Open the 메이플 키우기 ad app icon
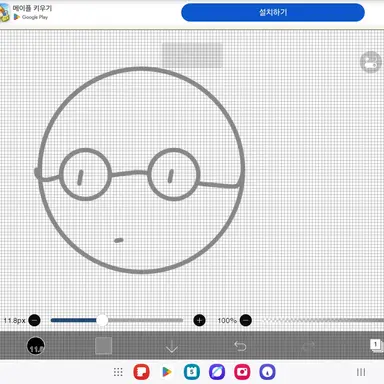This screenshot has height=384, width=384. [x=4, y=13]
